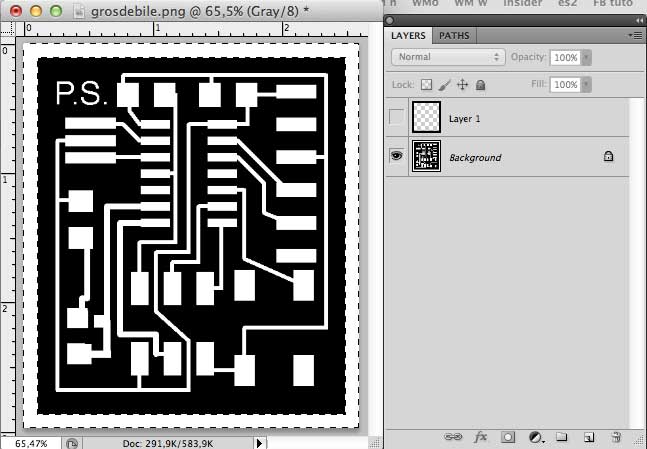Click Doc: 291,9K/583,9K status text

(x=168, y=444)
